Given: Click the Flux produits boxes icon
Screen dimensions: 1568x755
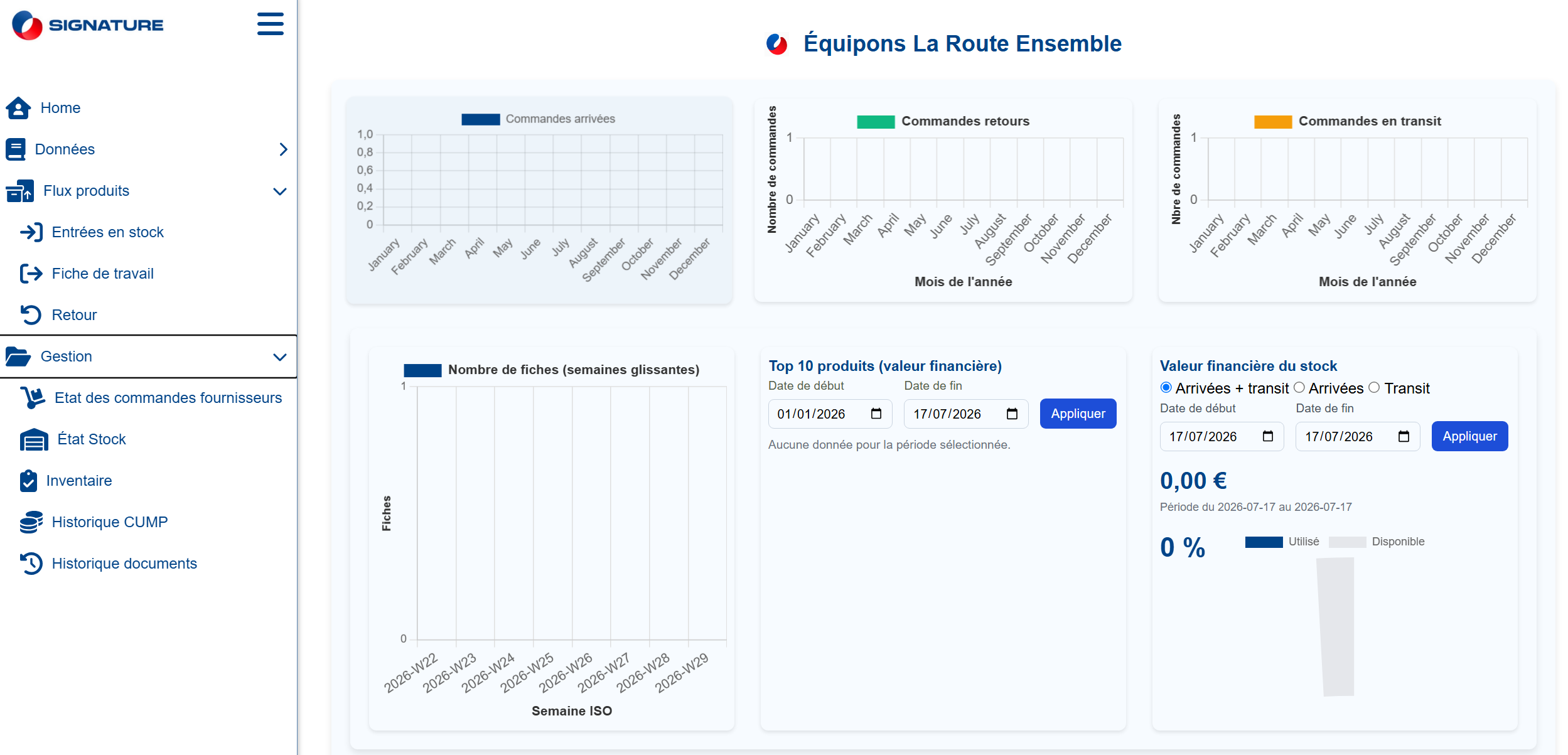Looking at the screenshot, I should coord(20,191).
